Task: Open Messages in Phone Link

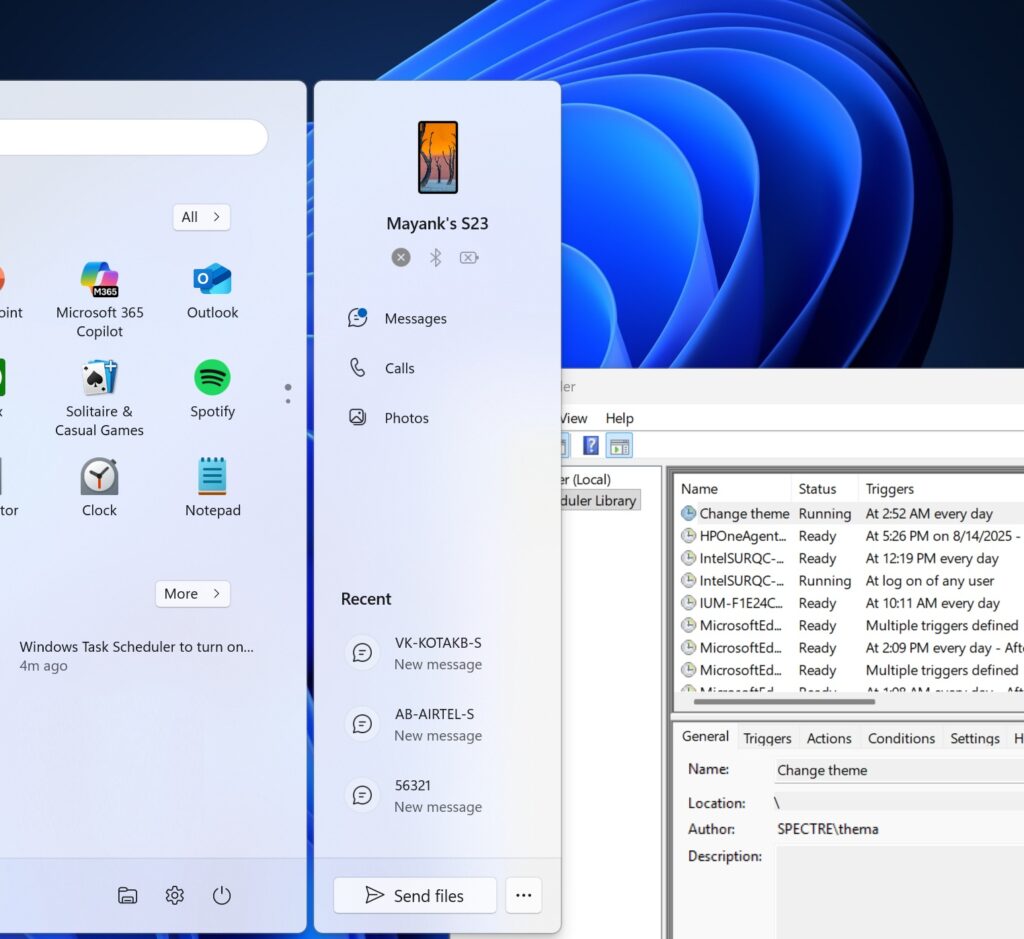Action: [415, 318]
